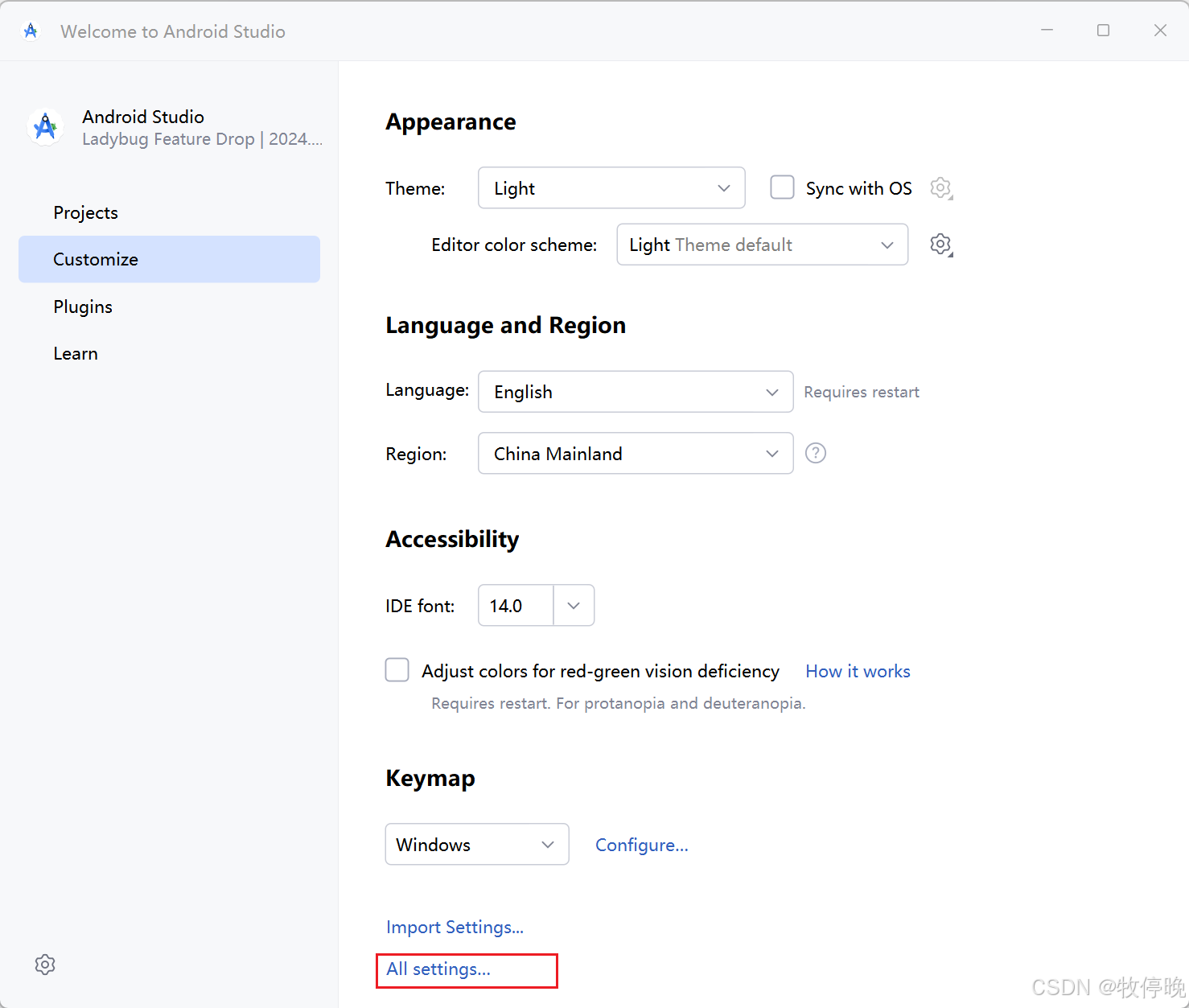Open the Keymap dropdown showing Windows
This screenshot has height=1008, width=1189.
477,844
